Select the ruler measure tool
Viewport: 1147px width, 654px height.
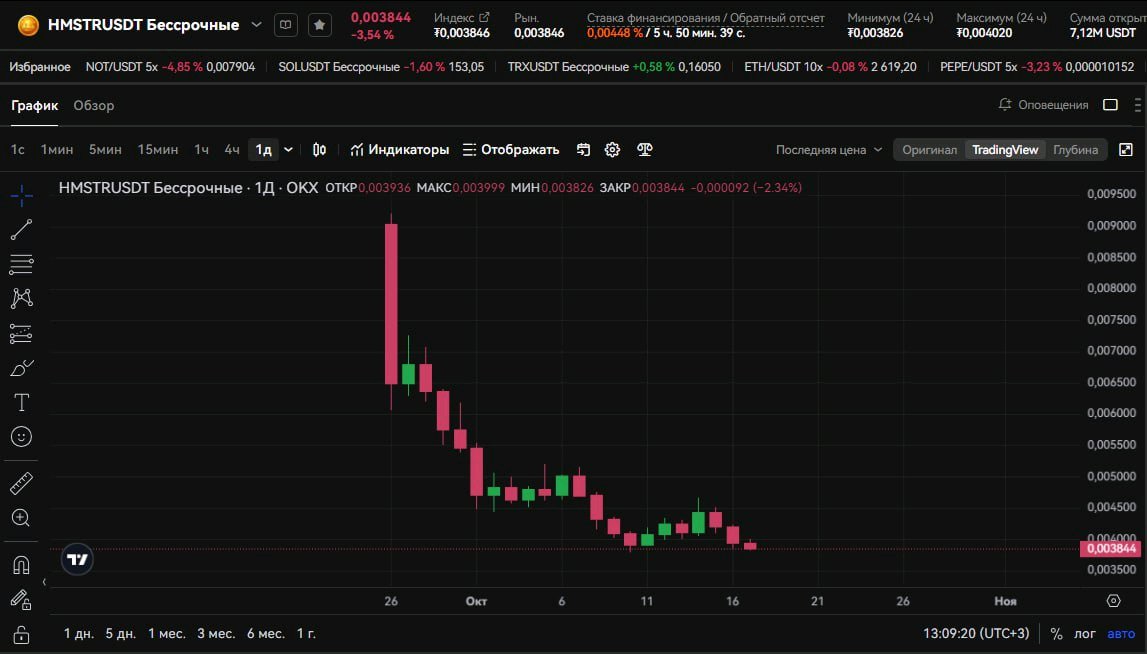21,483
